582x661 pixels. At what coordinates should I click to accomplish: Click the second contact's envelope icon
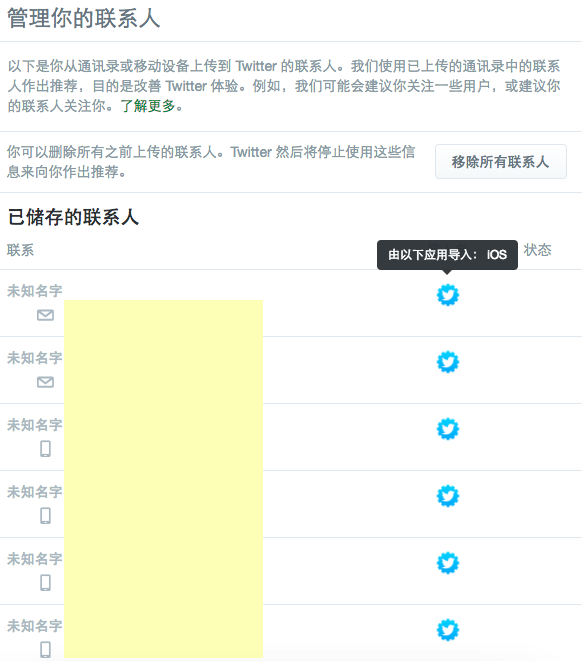[x=46, y=382]
